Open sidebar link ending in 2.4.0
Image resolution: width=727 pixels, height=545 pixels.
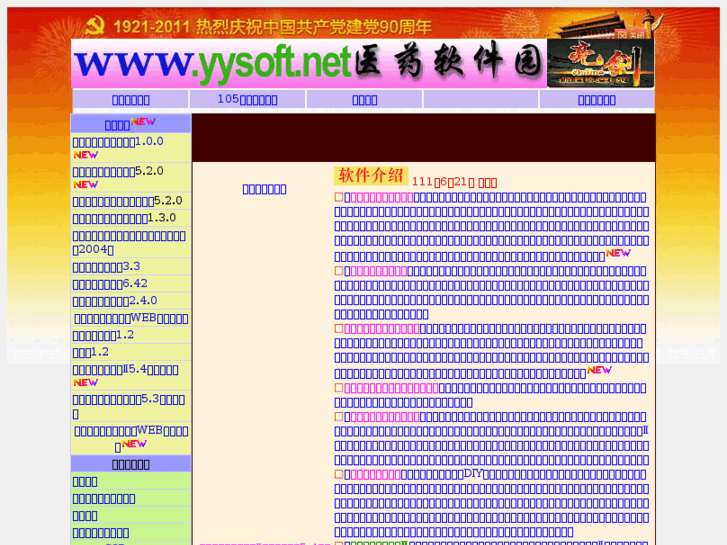pyautogui.click(x=115, y=301)
